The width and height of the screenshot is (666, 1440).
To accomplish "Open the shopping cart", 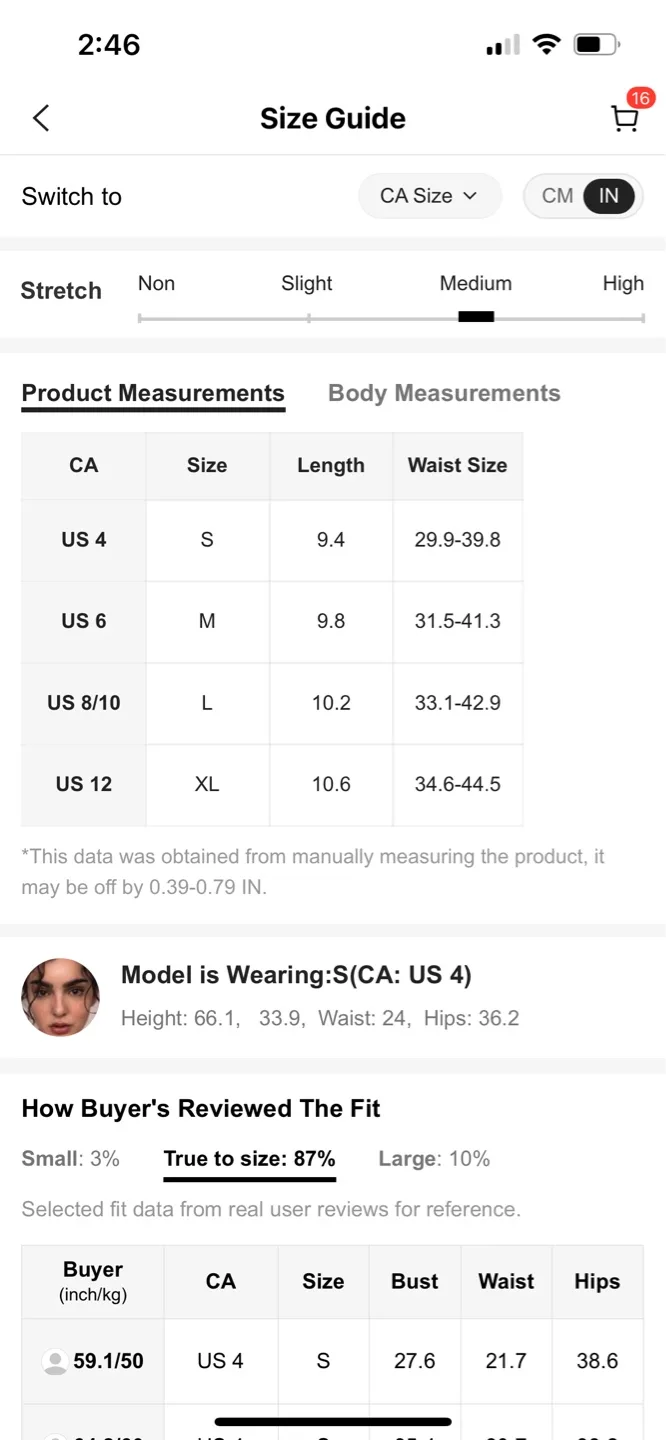I will 624,120.
